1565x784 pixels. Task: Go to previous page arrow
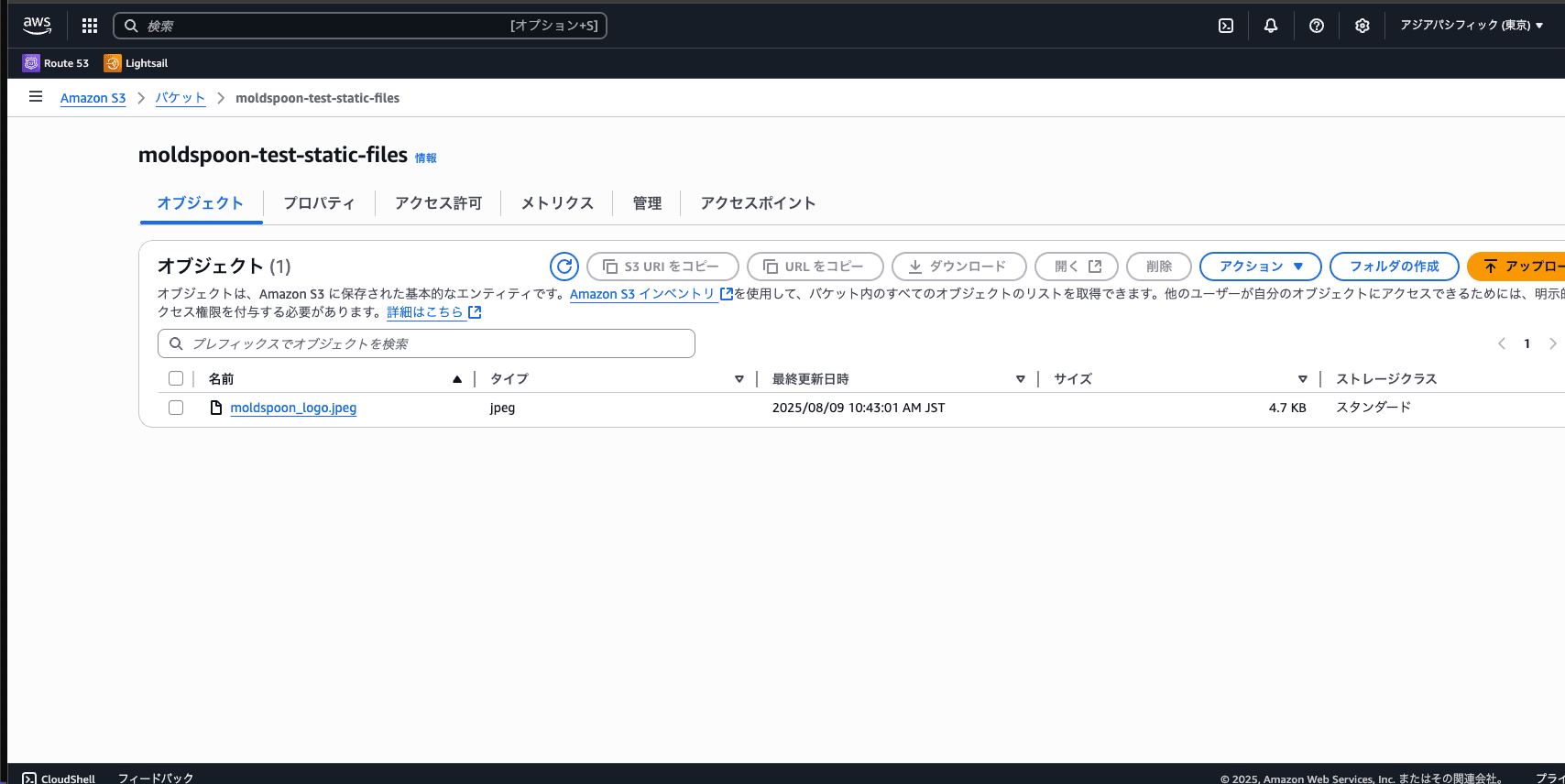tap(1502, 343)
